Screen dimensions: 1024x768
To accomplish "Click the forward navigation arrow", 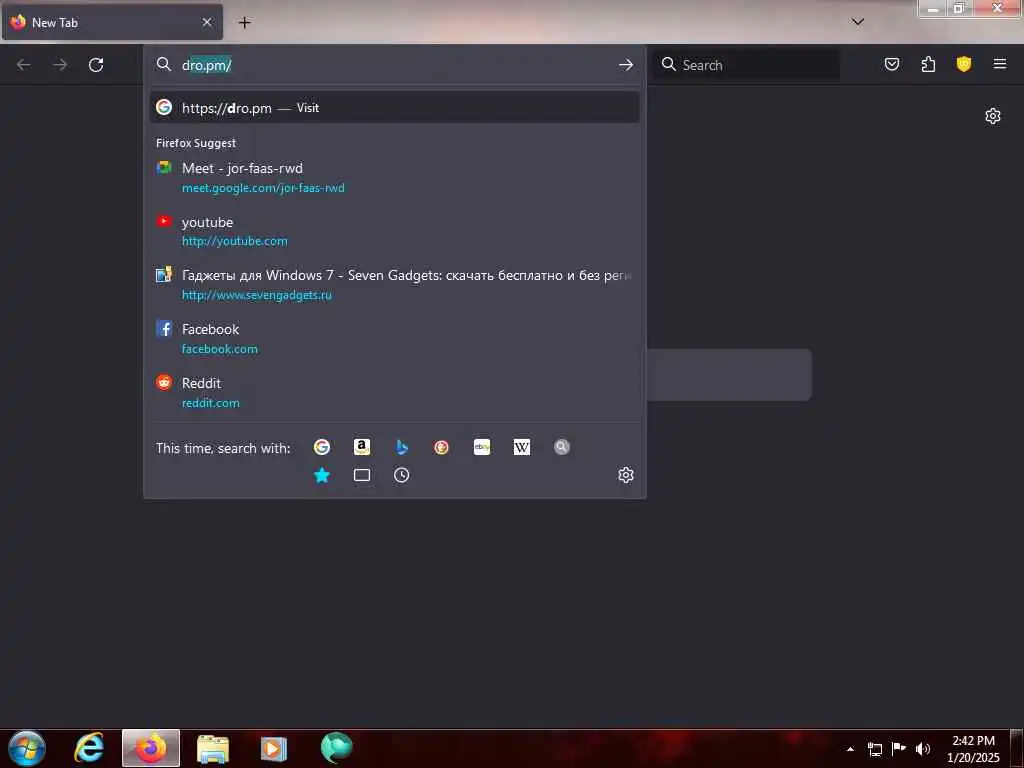I will tap(60, 65).
